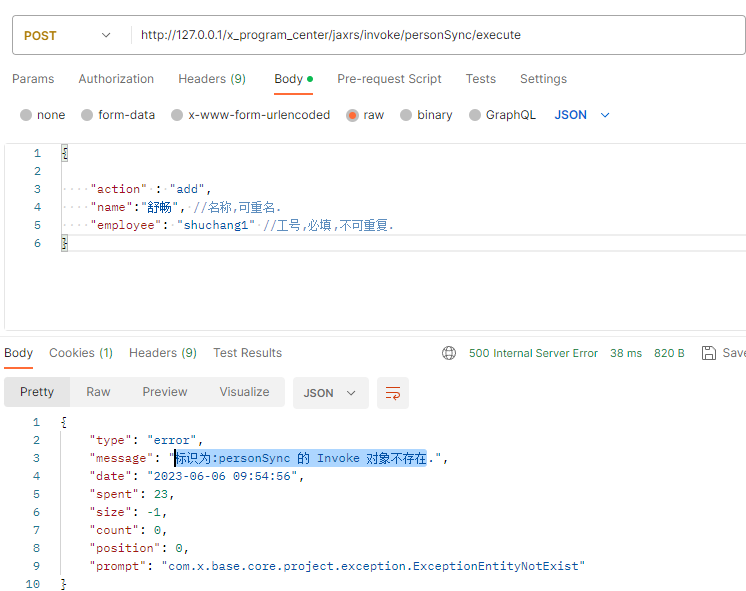The width and height of the screenshot is (746, 591).
Task: Click the Raw response view button
Action: coord(98,392)
